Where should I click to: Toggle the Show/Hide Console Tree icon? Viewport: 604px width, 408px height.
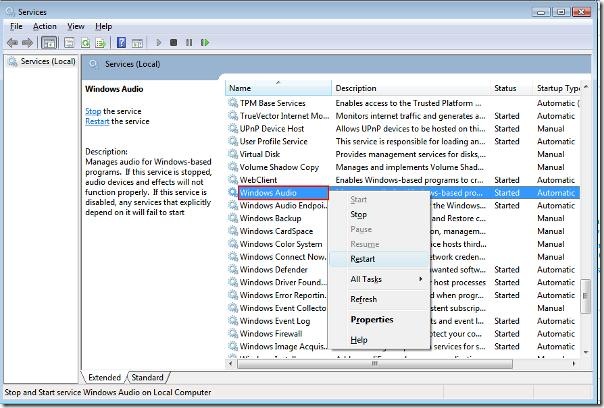click(49, 43)
